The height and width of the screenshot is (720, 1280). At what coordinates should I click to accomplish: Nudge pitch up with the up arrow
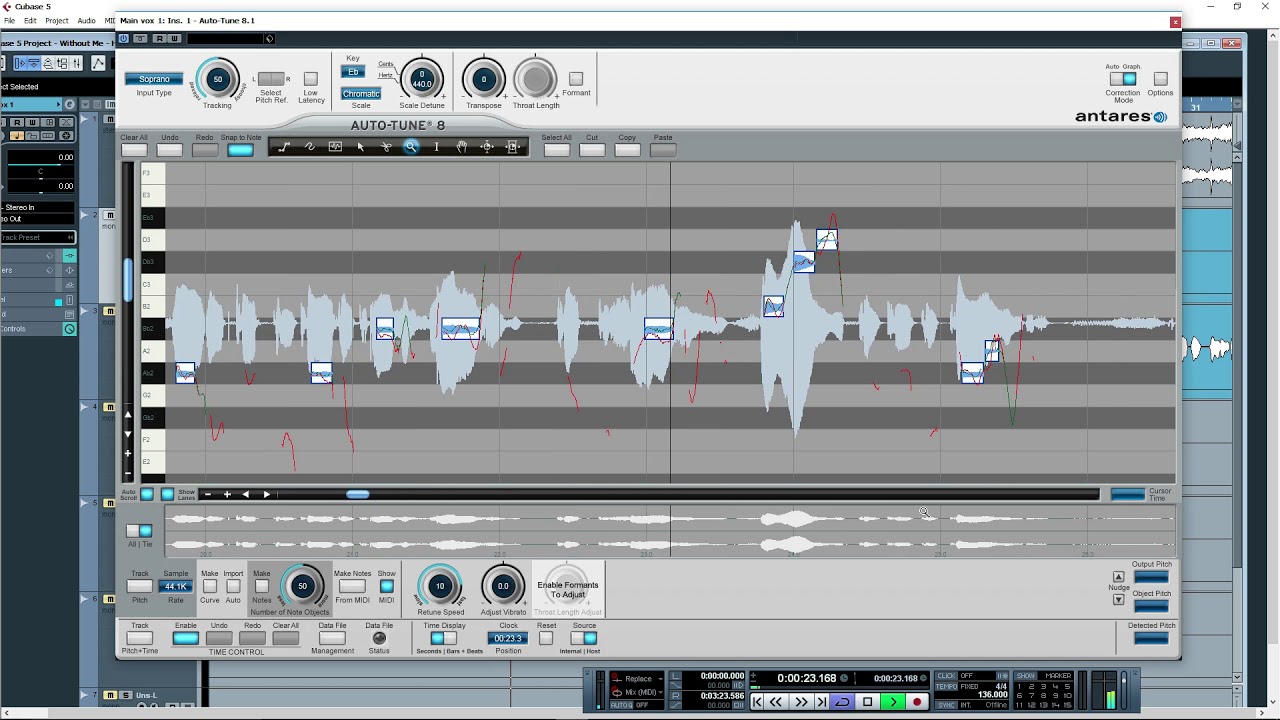tap(1119, 577)
